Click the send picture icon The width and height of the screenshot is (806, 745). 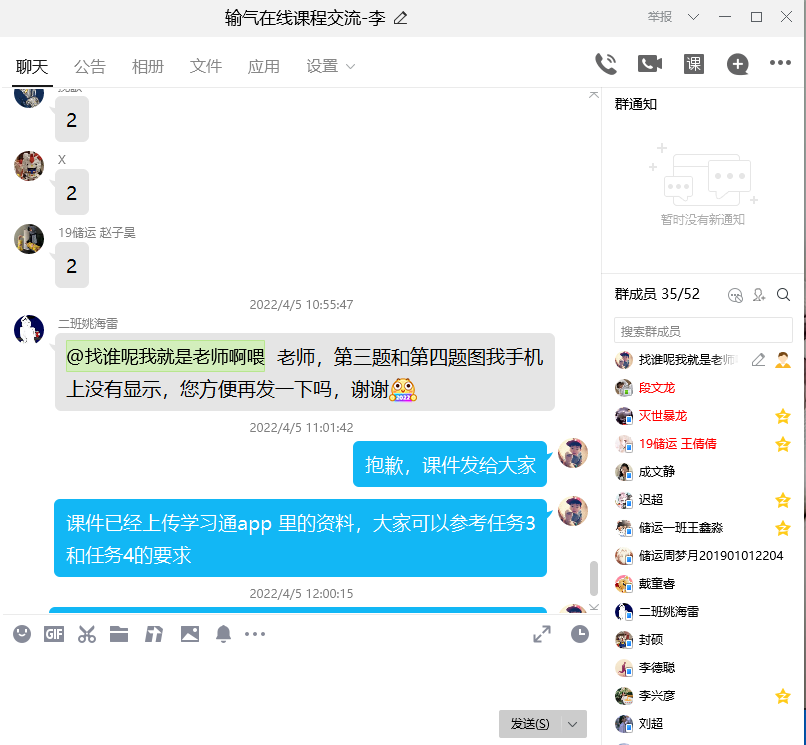(190, 633)
